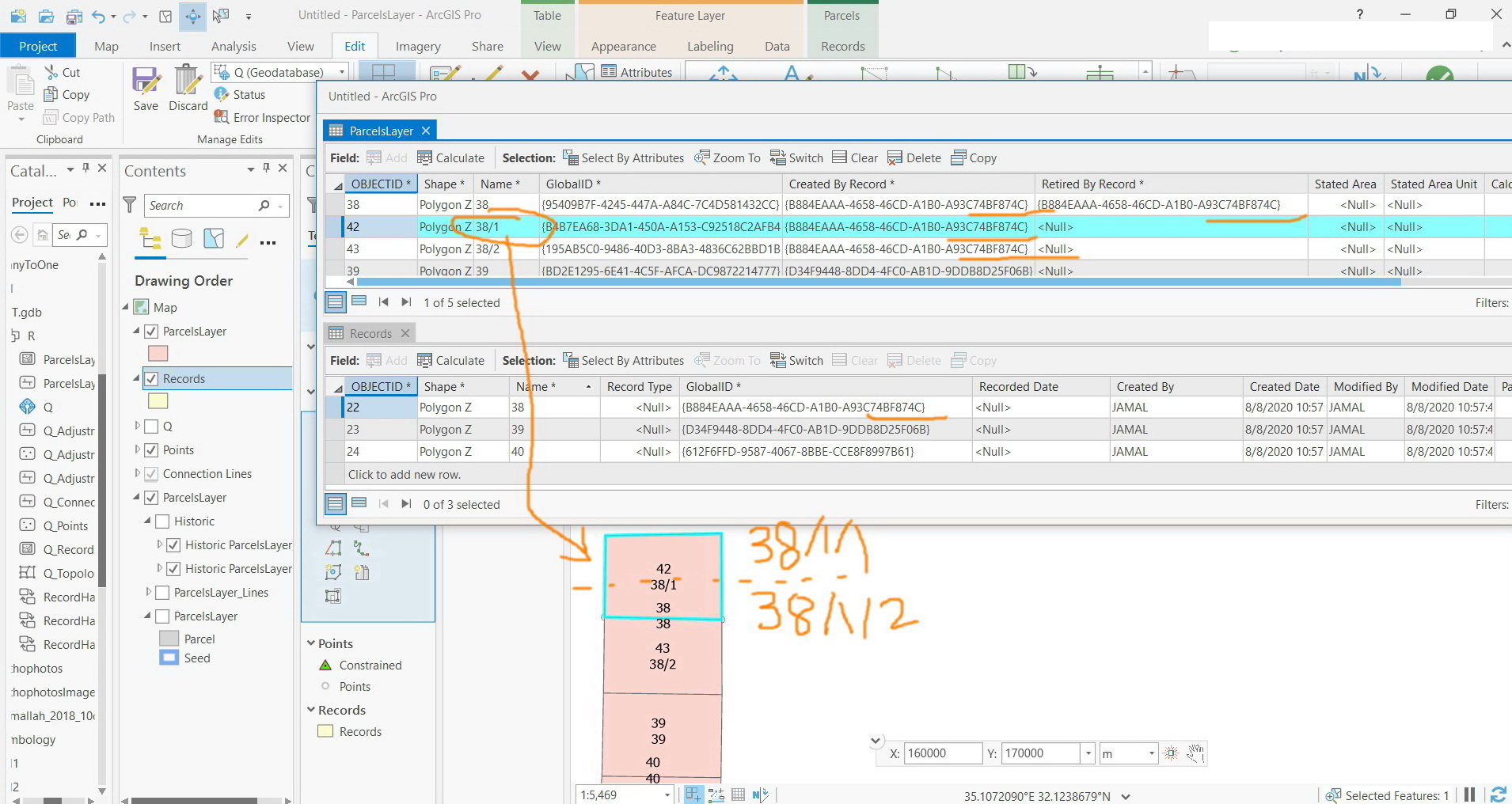The height and width of the screenshot is (804, 1512).
Task: Open the Analysis ribbon tab
Action: click(234, 46)
